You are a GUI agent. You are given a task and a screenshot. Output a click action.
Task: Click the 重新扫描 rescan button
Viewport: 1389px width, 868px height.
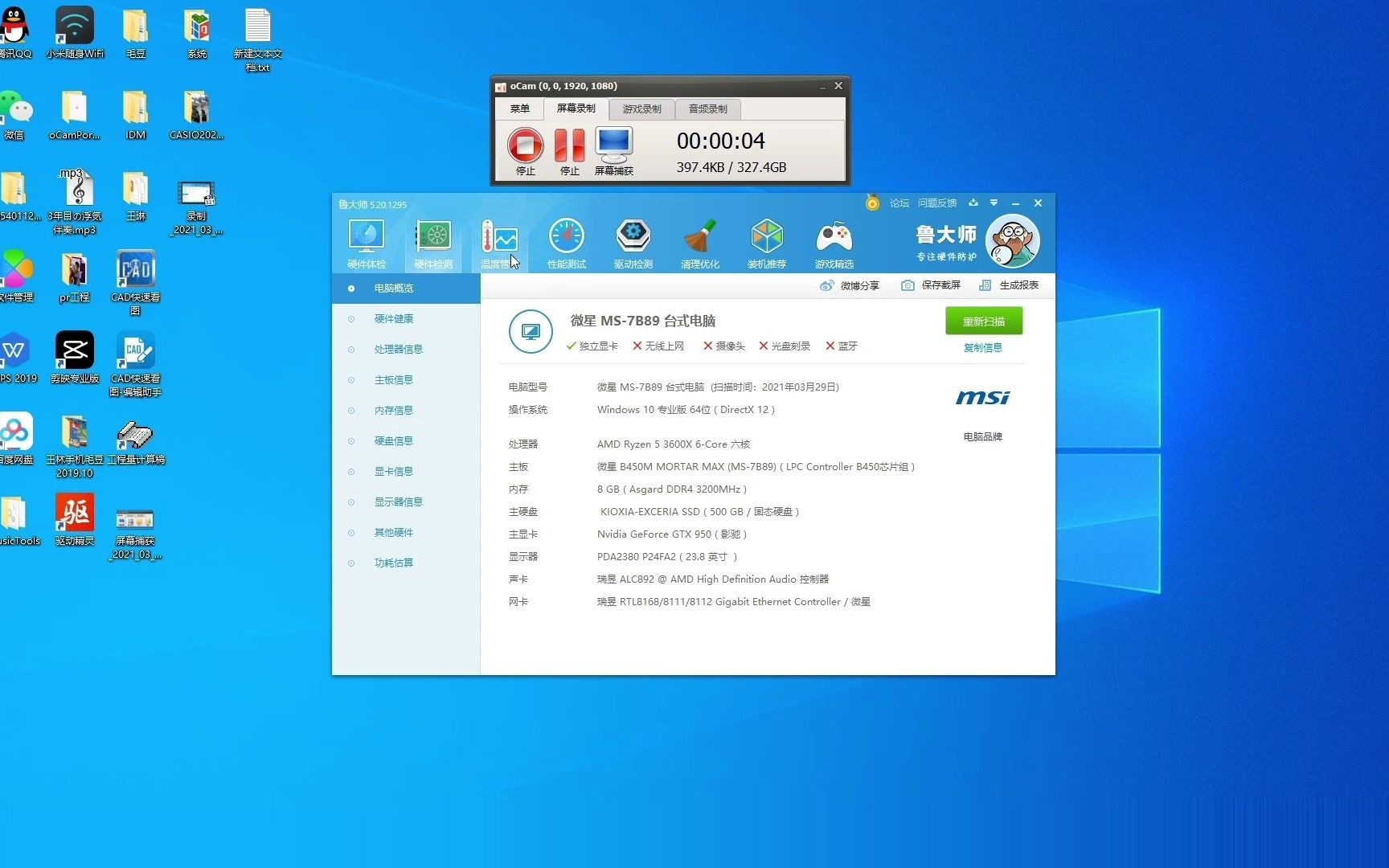(x=983, y=321)
